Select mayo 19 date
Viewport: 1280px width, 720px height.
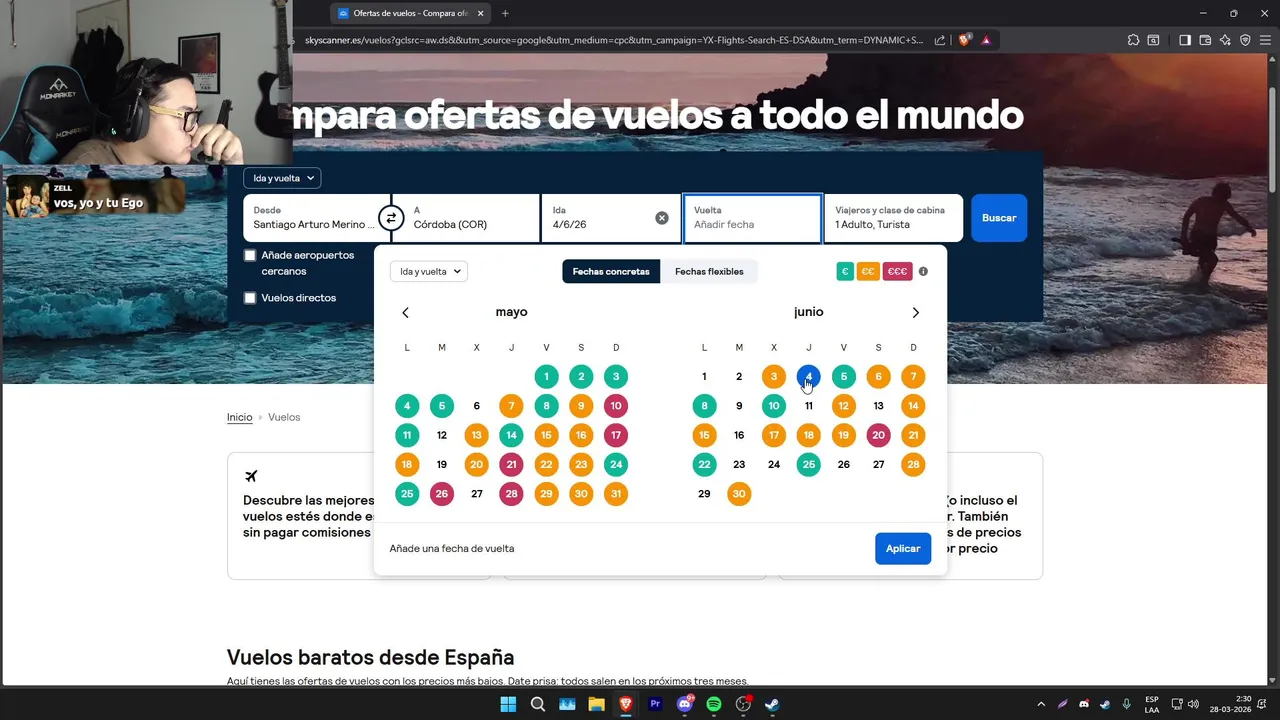pos(442,464)
